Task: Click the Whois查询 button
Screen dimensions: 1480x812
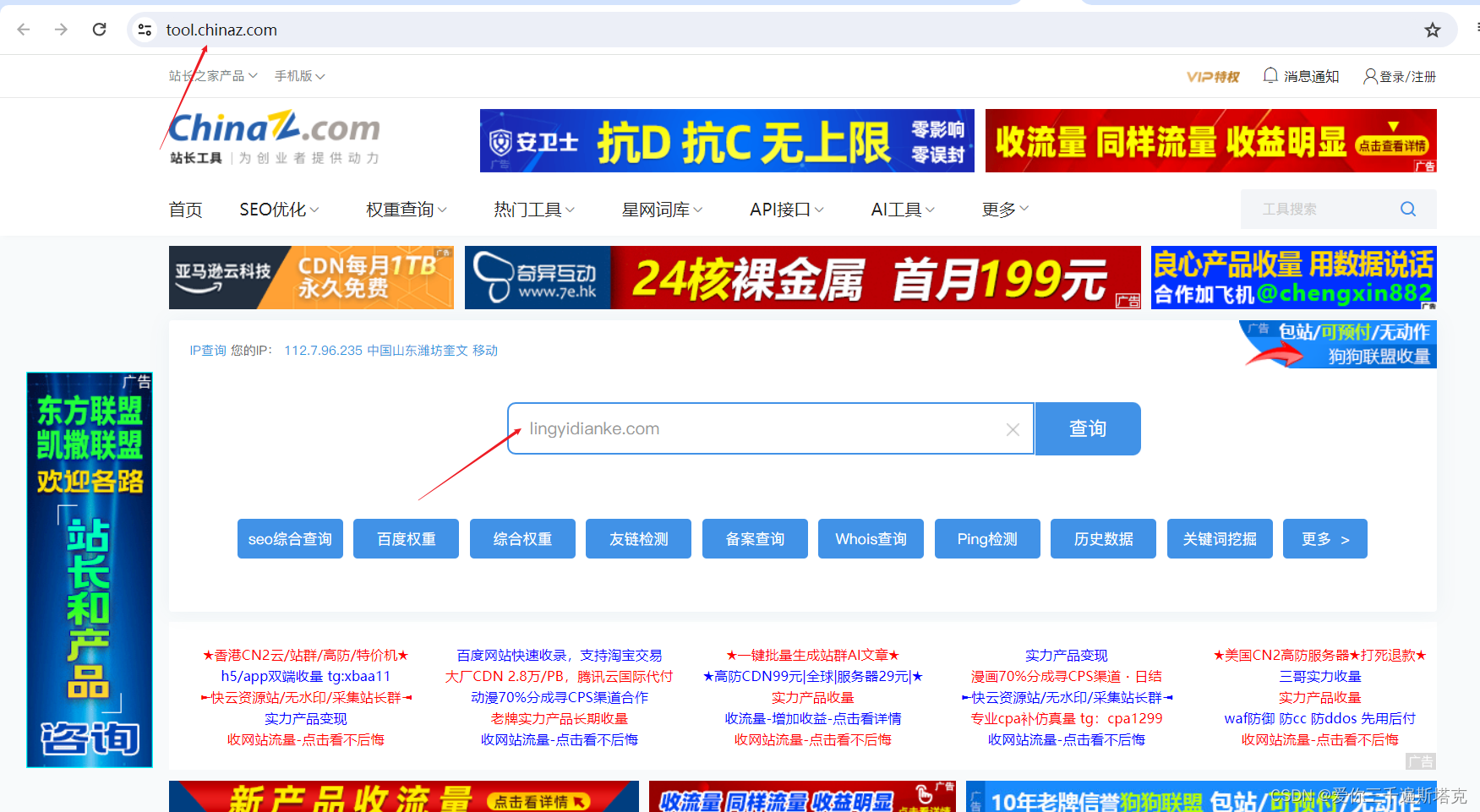Action: point(871,538)
